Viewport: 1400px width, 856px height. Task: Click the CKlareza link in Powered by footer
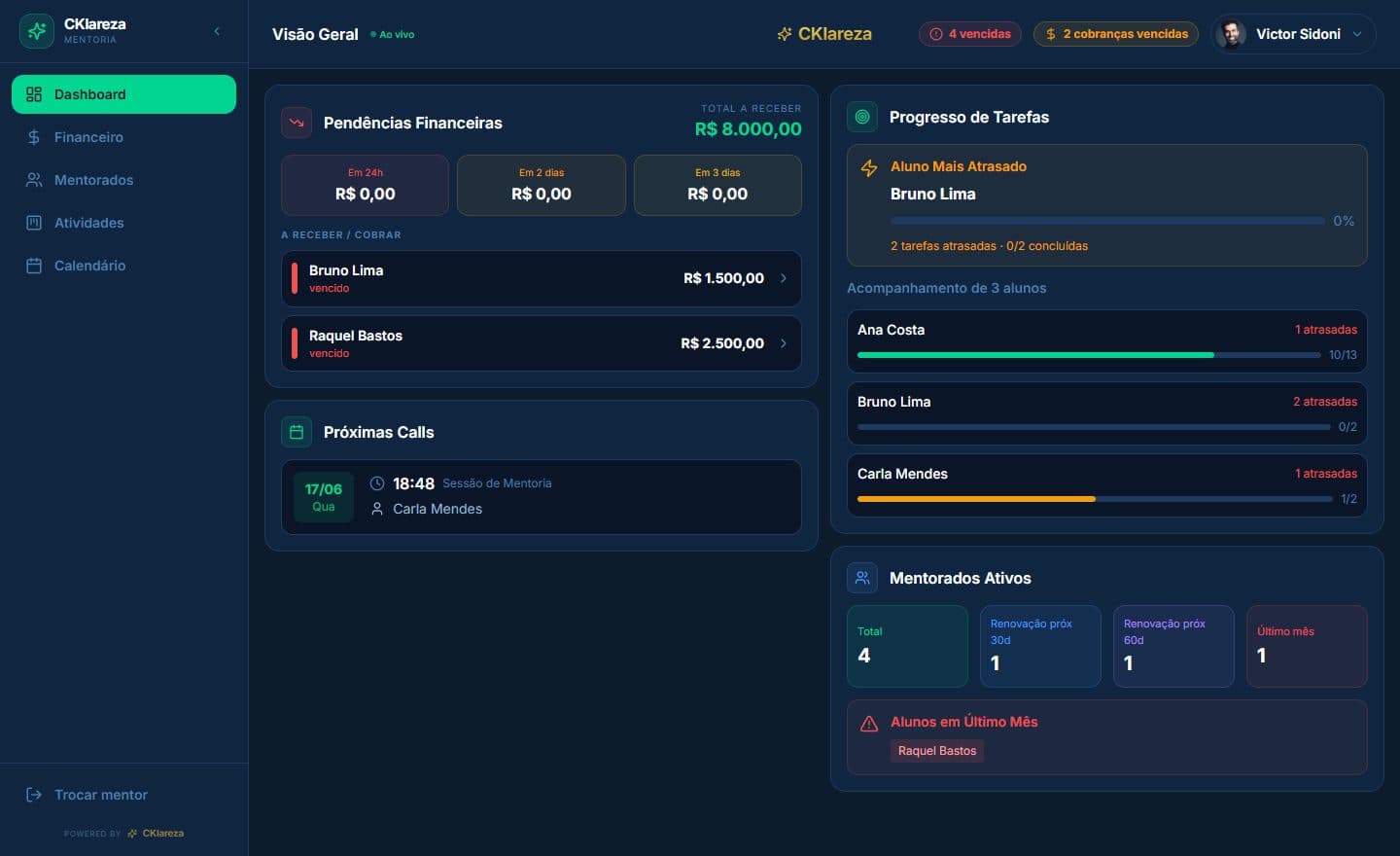[156, 834]
